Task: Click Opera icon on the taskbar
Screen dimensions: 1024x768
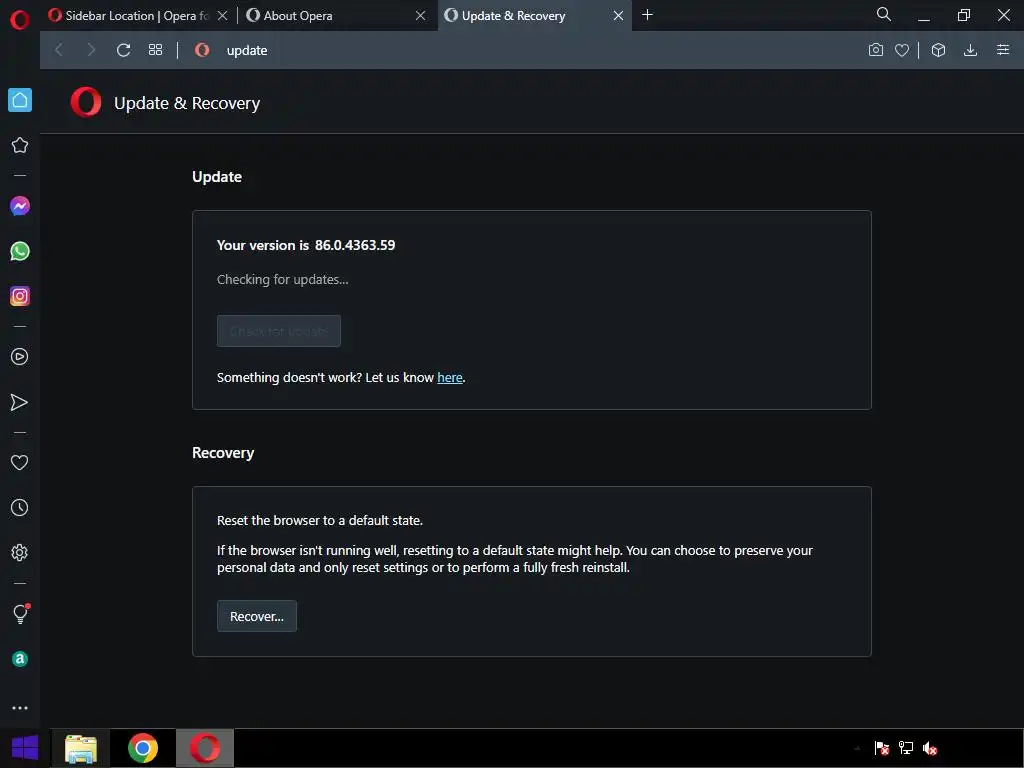Action: 204,748
